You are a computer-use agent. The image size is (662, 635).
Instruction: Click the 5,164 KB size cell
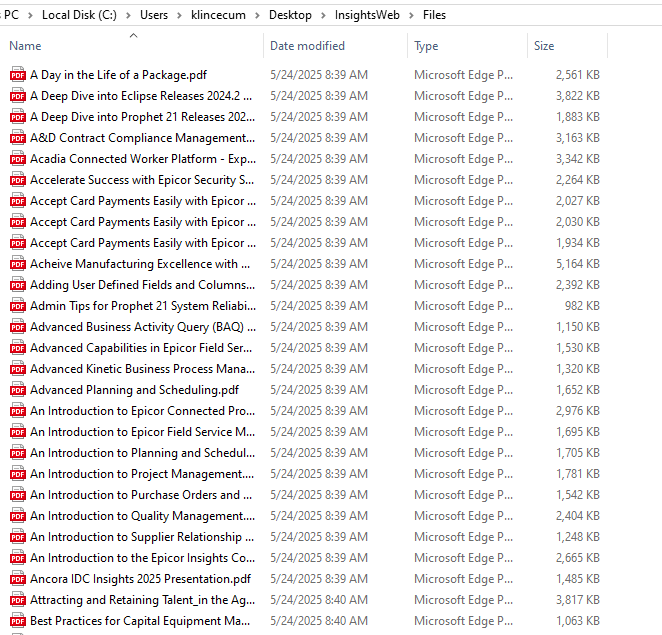tap(578, 264)
